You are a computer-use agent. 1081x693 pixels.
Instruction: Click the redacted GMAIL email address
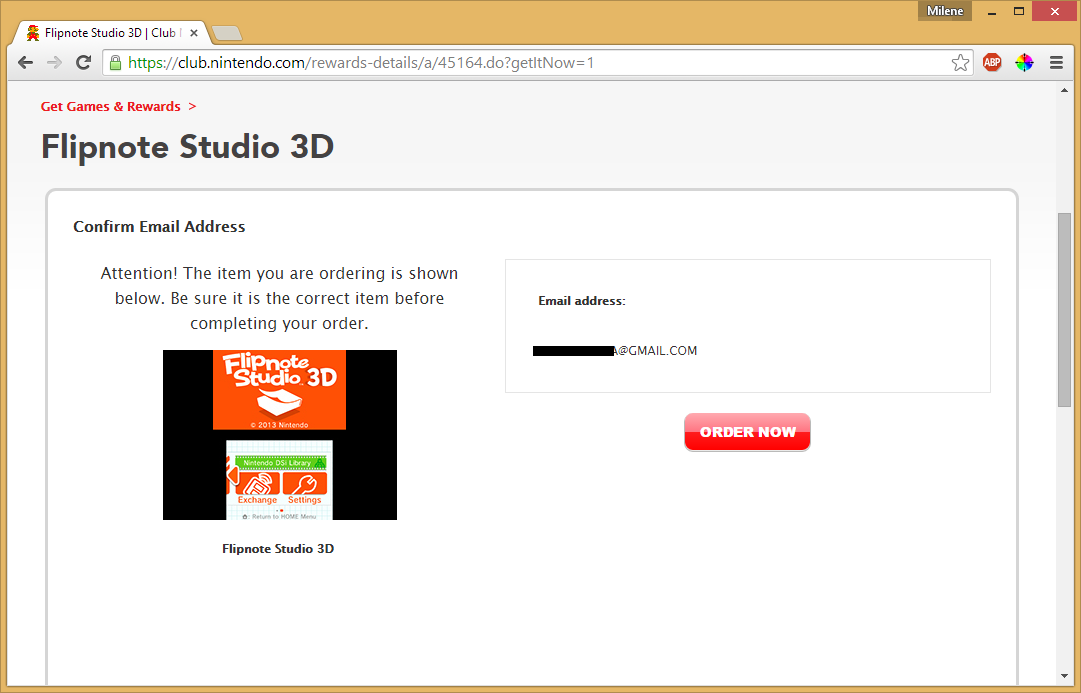[615, 350]
